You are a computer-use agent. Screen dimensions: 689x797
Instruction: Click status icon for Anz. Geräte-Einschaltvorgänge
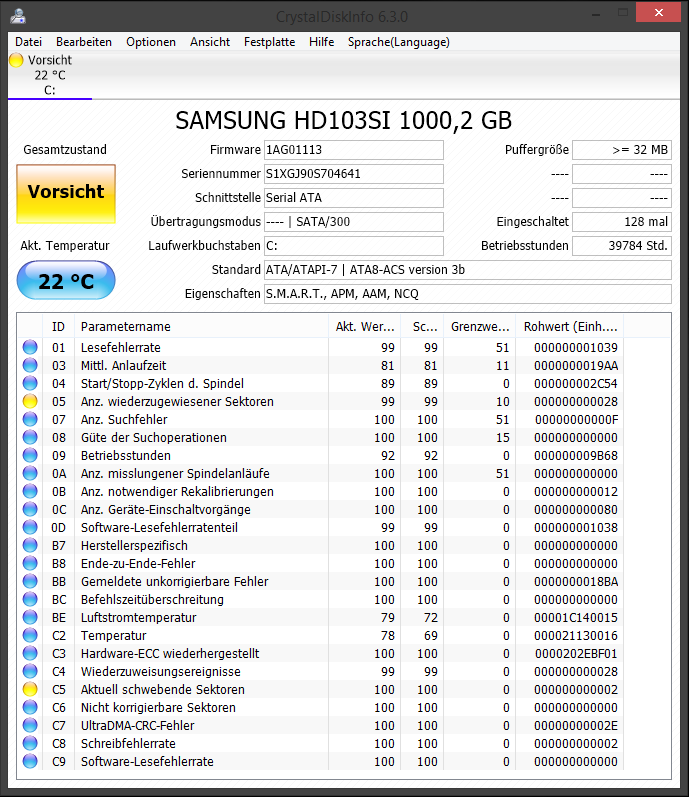pyautogui.click(x=30, y=509)
